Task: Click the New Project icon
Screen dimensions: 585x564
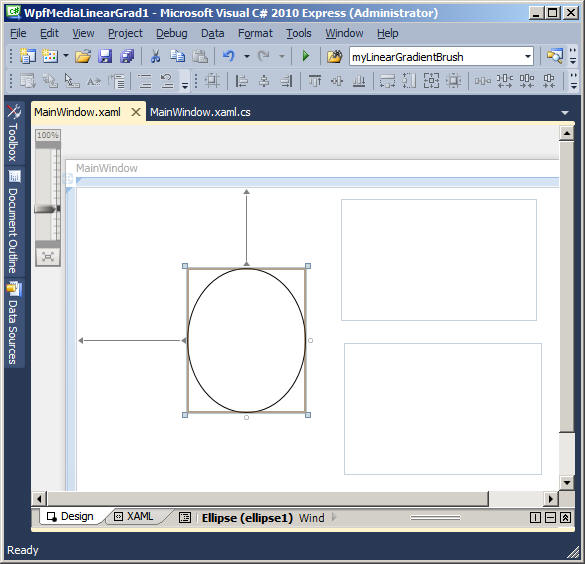Action: tap(28, 56)
